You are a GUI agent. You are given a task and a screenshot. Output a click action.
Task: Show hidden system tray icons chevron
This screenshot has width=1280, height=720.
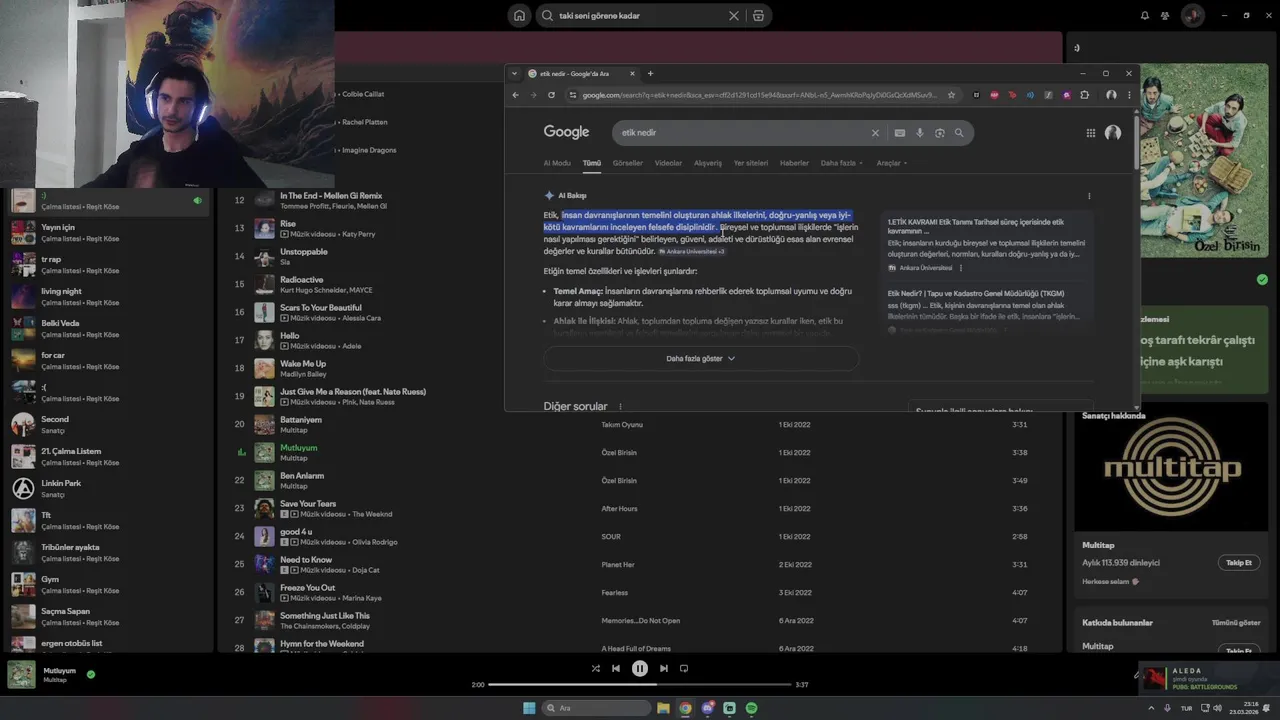1152,708
